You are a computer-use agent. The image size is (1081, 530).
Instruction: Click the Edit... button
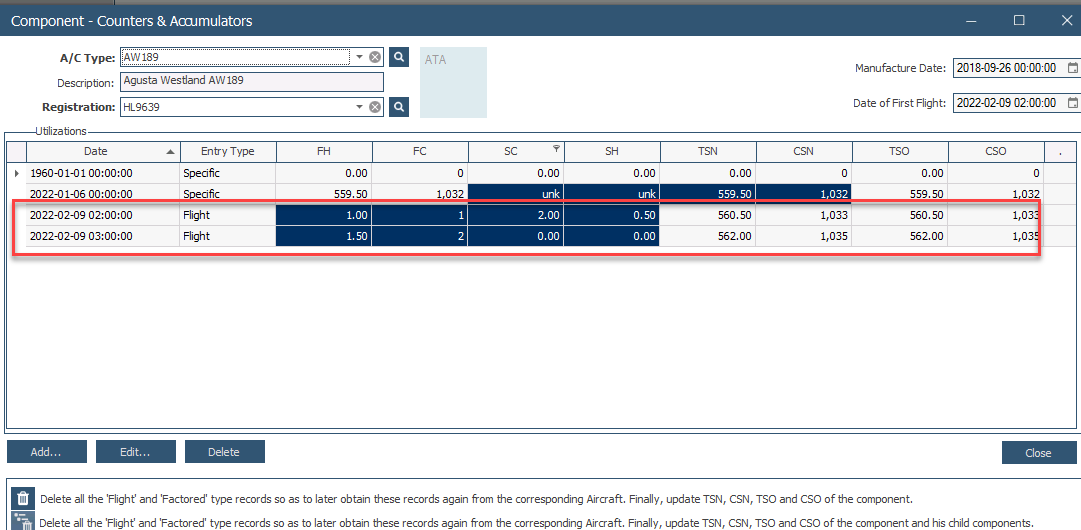click(x=135, y=452)
